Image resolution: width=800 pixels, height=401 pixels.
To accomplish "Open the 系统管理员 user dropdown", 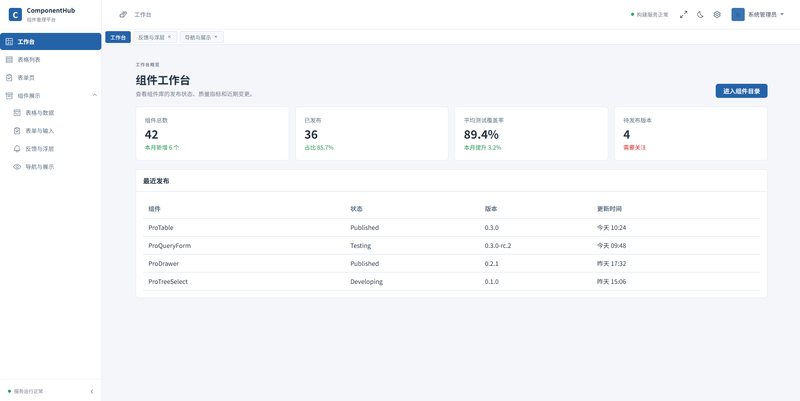I will tap(758, 15).
